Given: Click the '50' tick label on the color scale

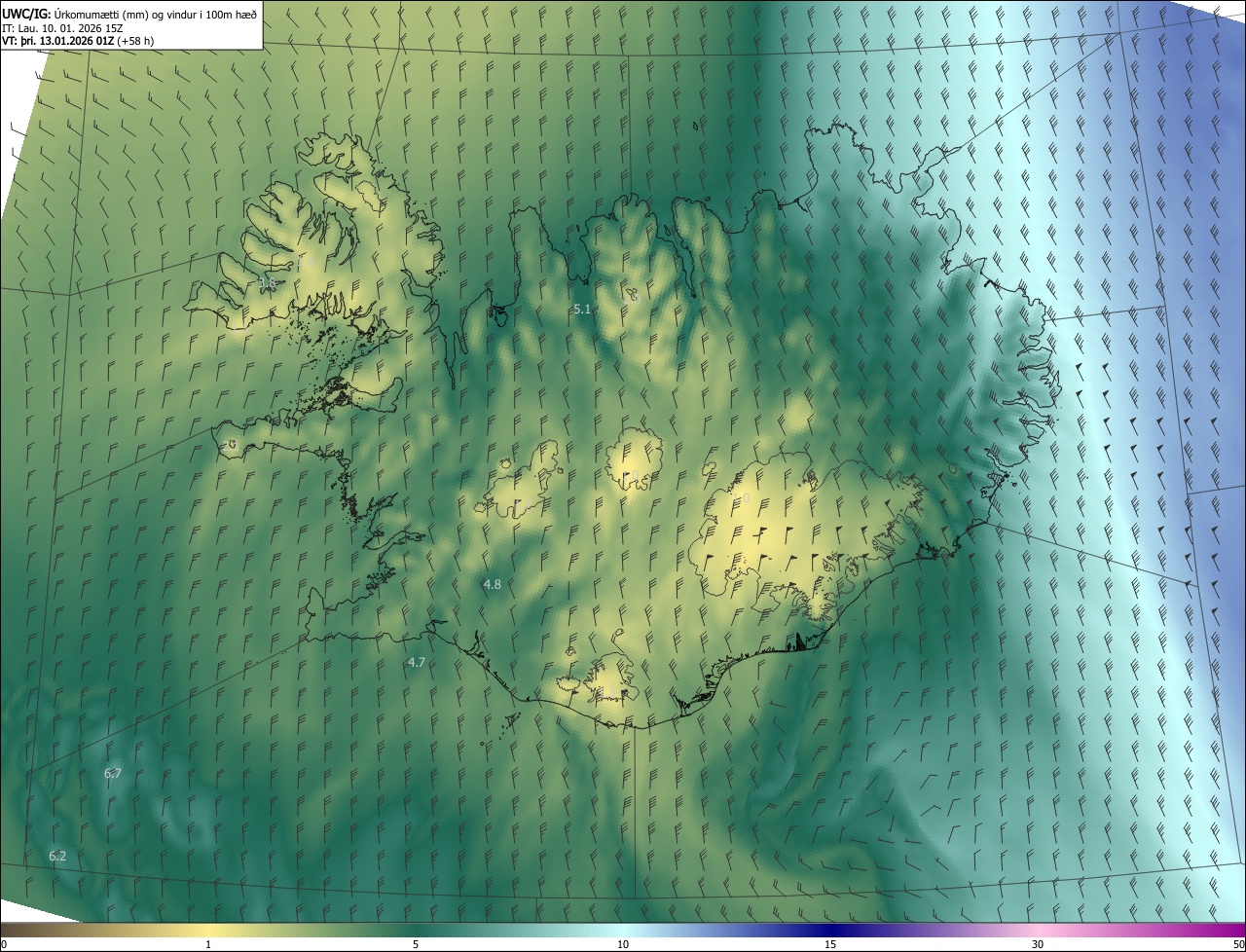Looking at the screenshot, I should tap(1237, 944).
